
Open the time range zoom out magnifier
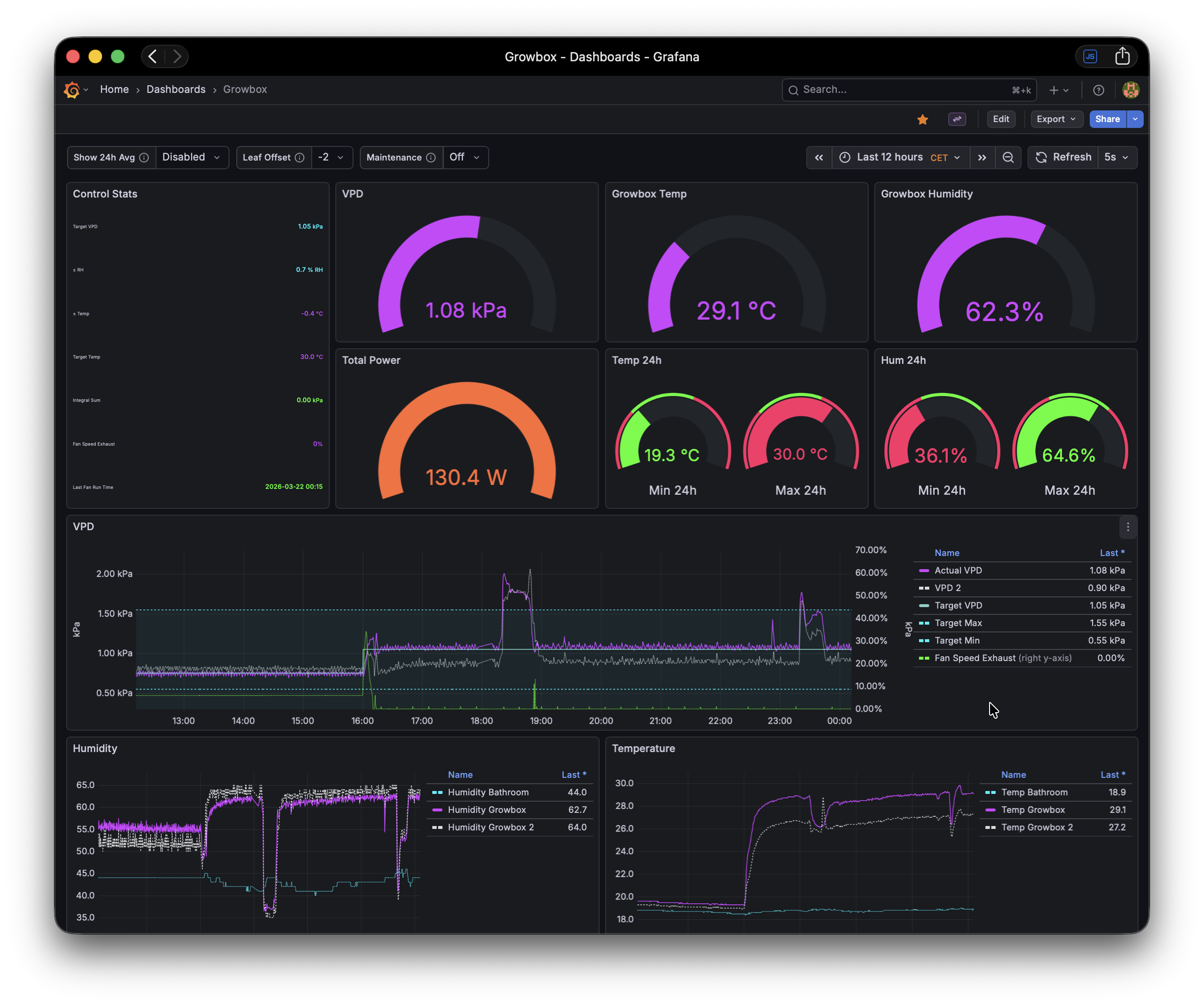click(1009, 157)
